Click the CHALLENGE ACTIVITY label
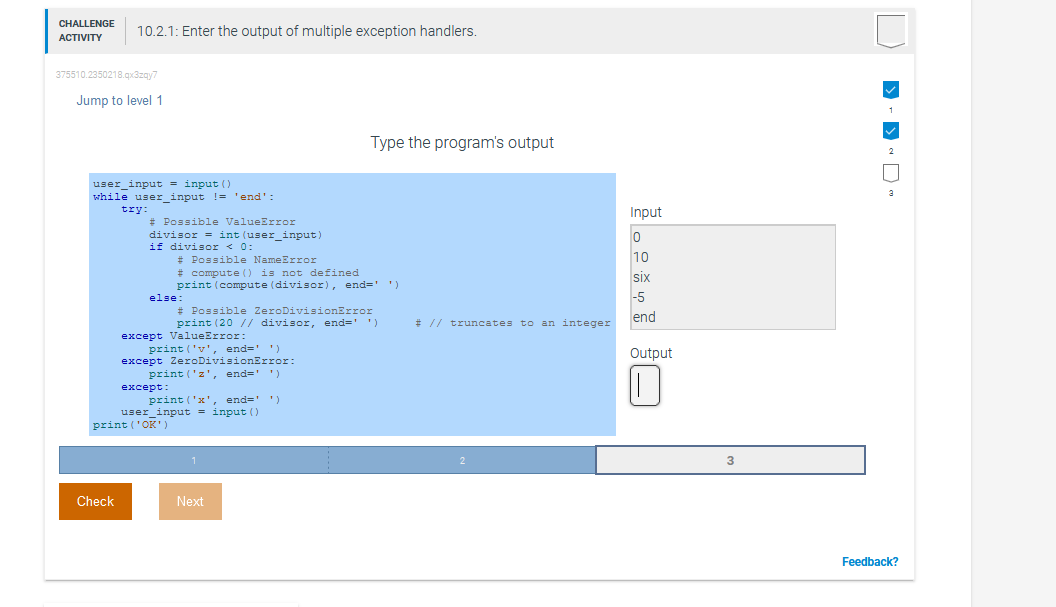The image size is (1056, 607). click(x=86, y=30)
